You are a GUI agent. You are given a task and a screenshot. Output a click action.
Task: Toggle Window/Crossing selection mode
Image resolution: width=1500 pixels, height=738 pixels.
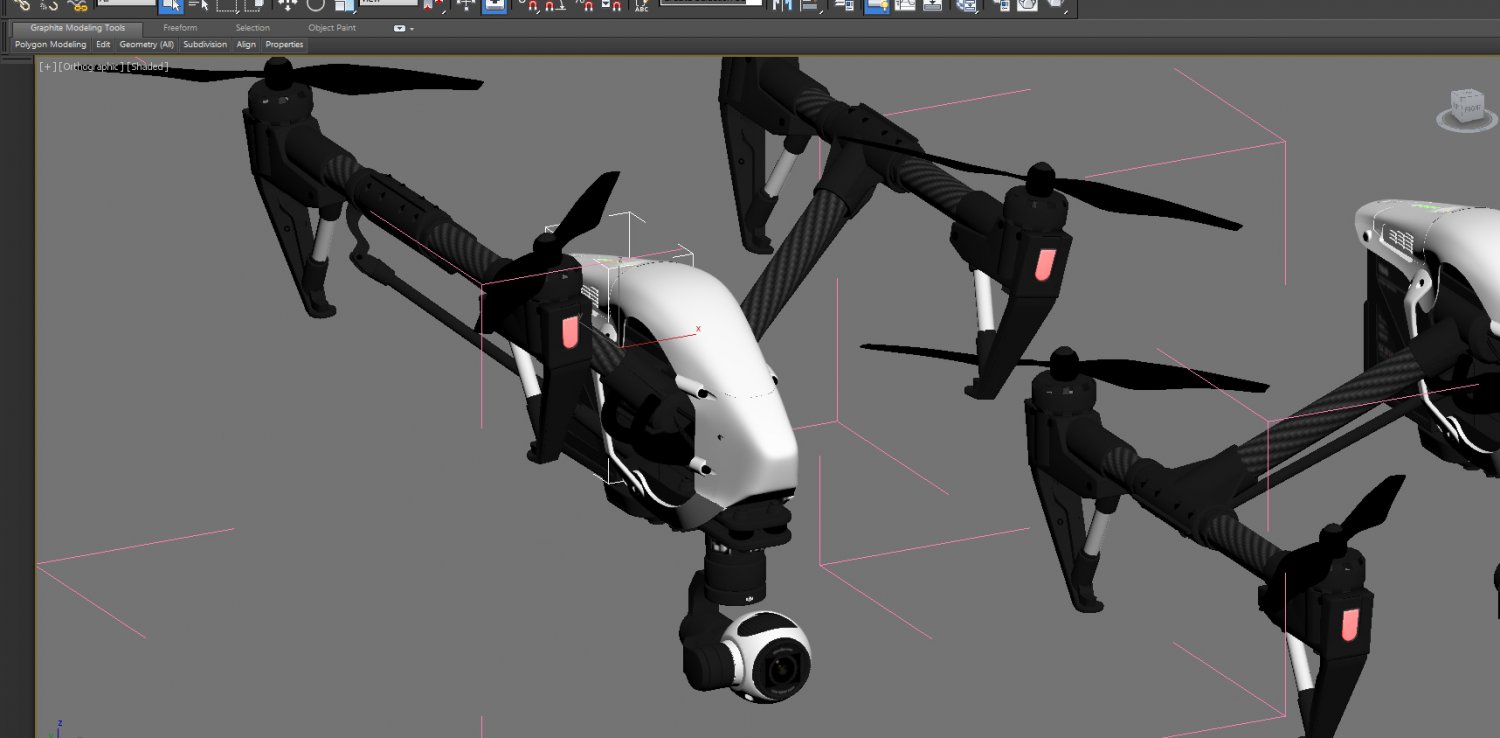254,6
